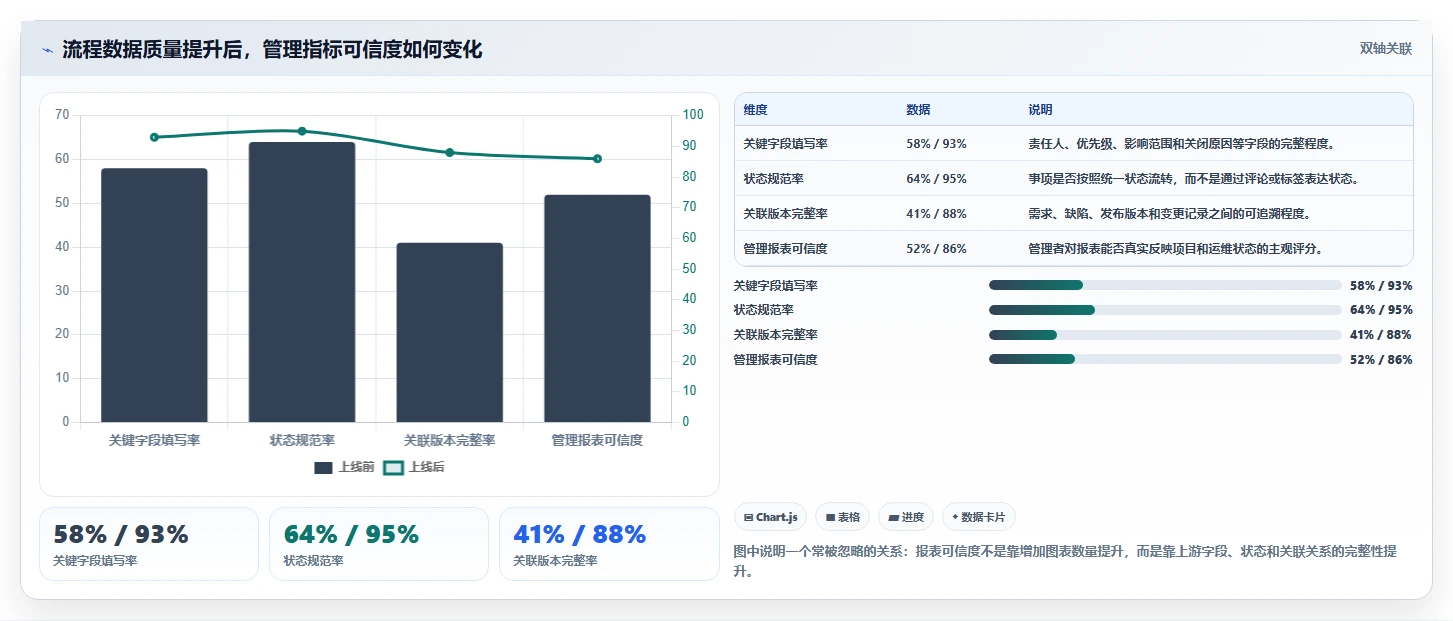Toggle the 上线前 legend entry
This screenshot has width=1453, height=621.
[344, 467]
